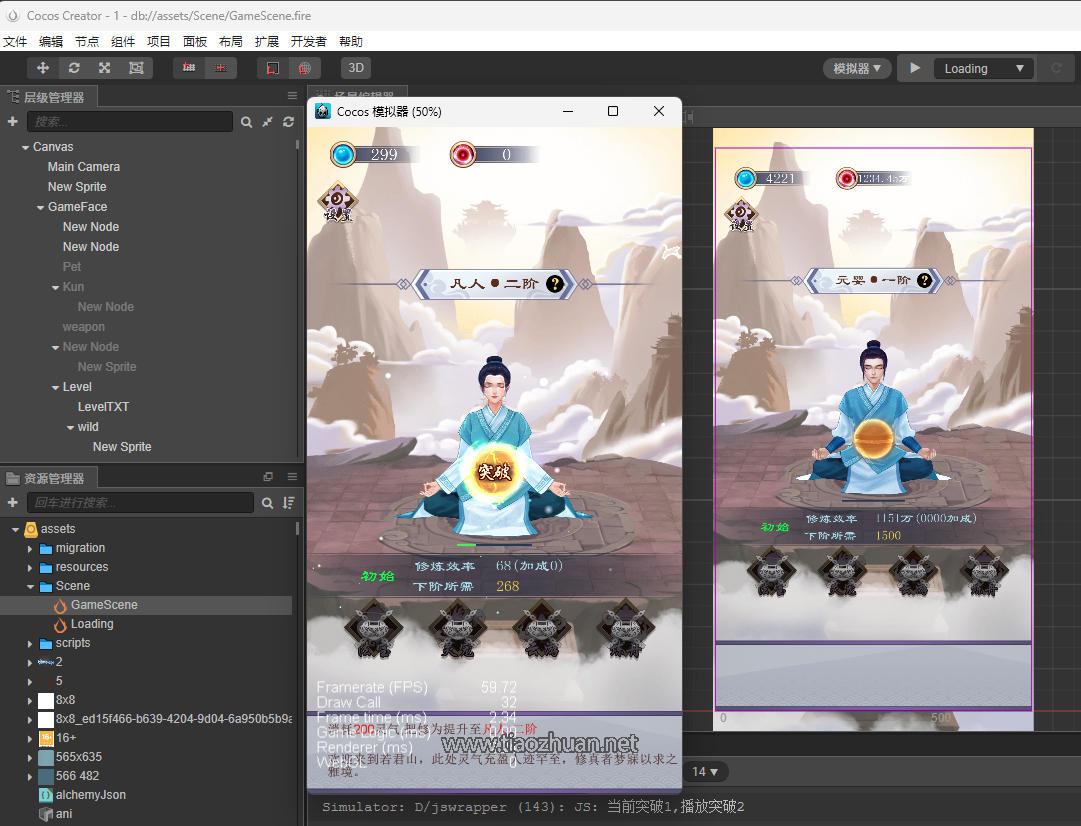Toggle the 3D scene view mode
The height and width of the screenshot is (826, 1081).
click(x=356, y=68)
